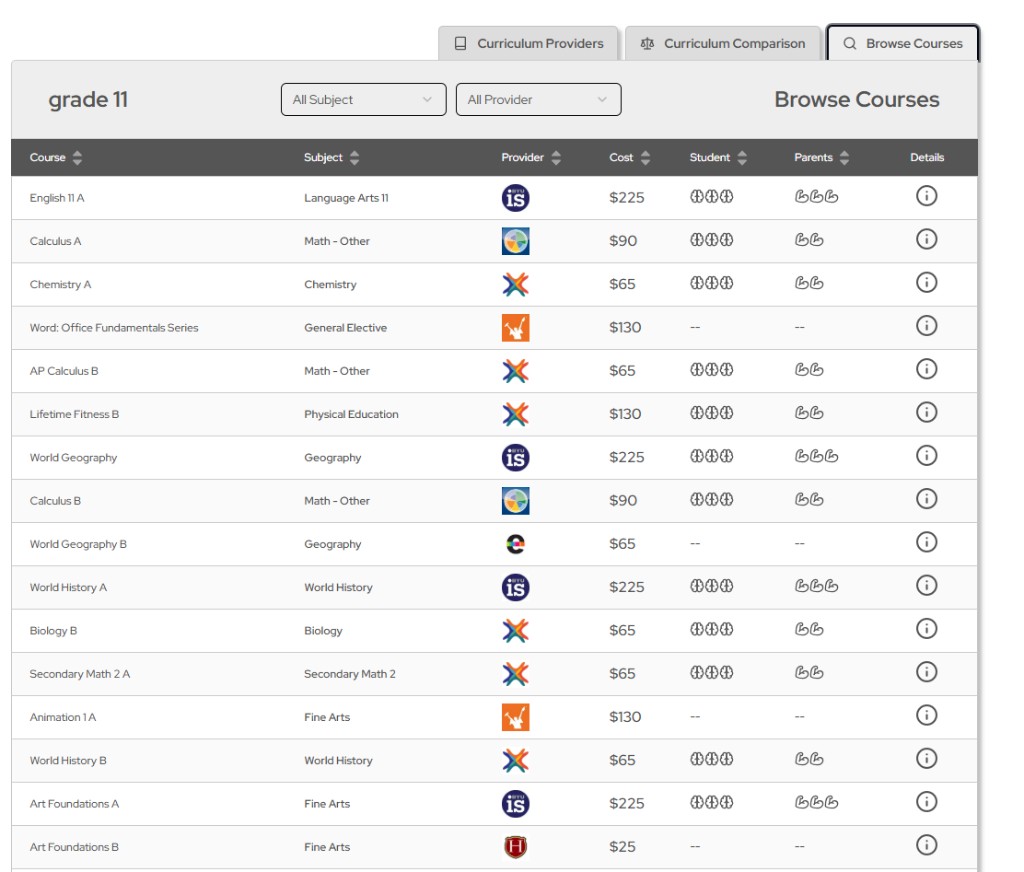Click the provider logo for Art Foundations B
Screen dimensions: 1024x872
coord(515,847)
